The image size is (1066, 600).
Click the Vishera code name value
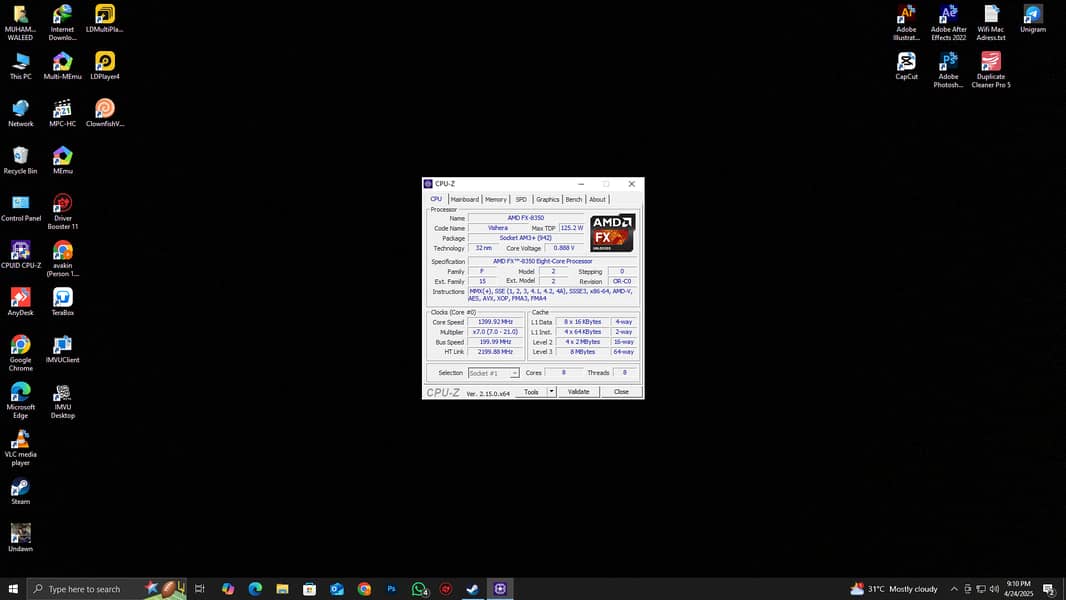[498, 228]
